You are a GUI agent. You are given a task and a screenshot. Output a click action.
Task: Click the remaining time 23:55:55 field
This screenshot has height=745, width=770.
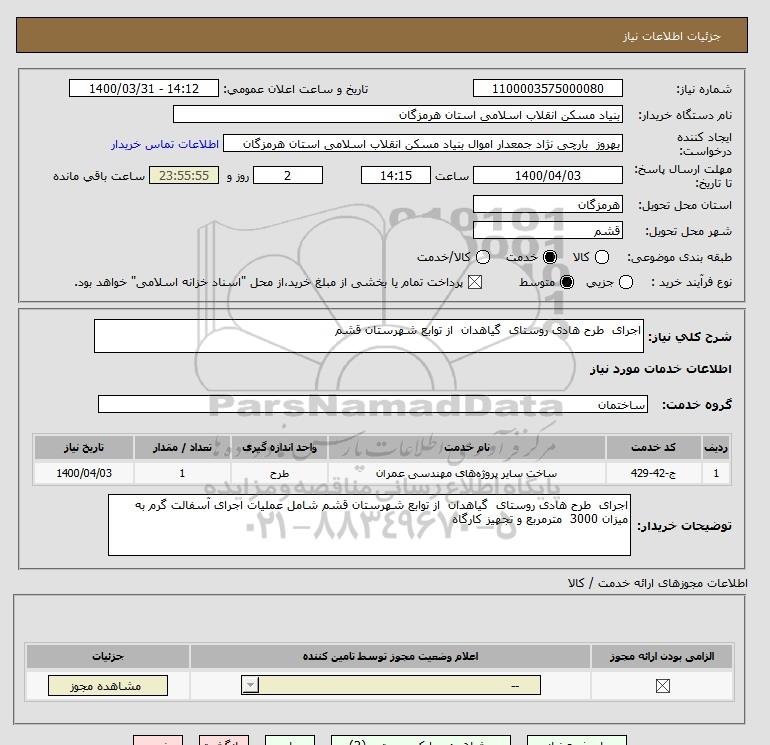coord(184,175)
